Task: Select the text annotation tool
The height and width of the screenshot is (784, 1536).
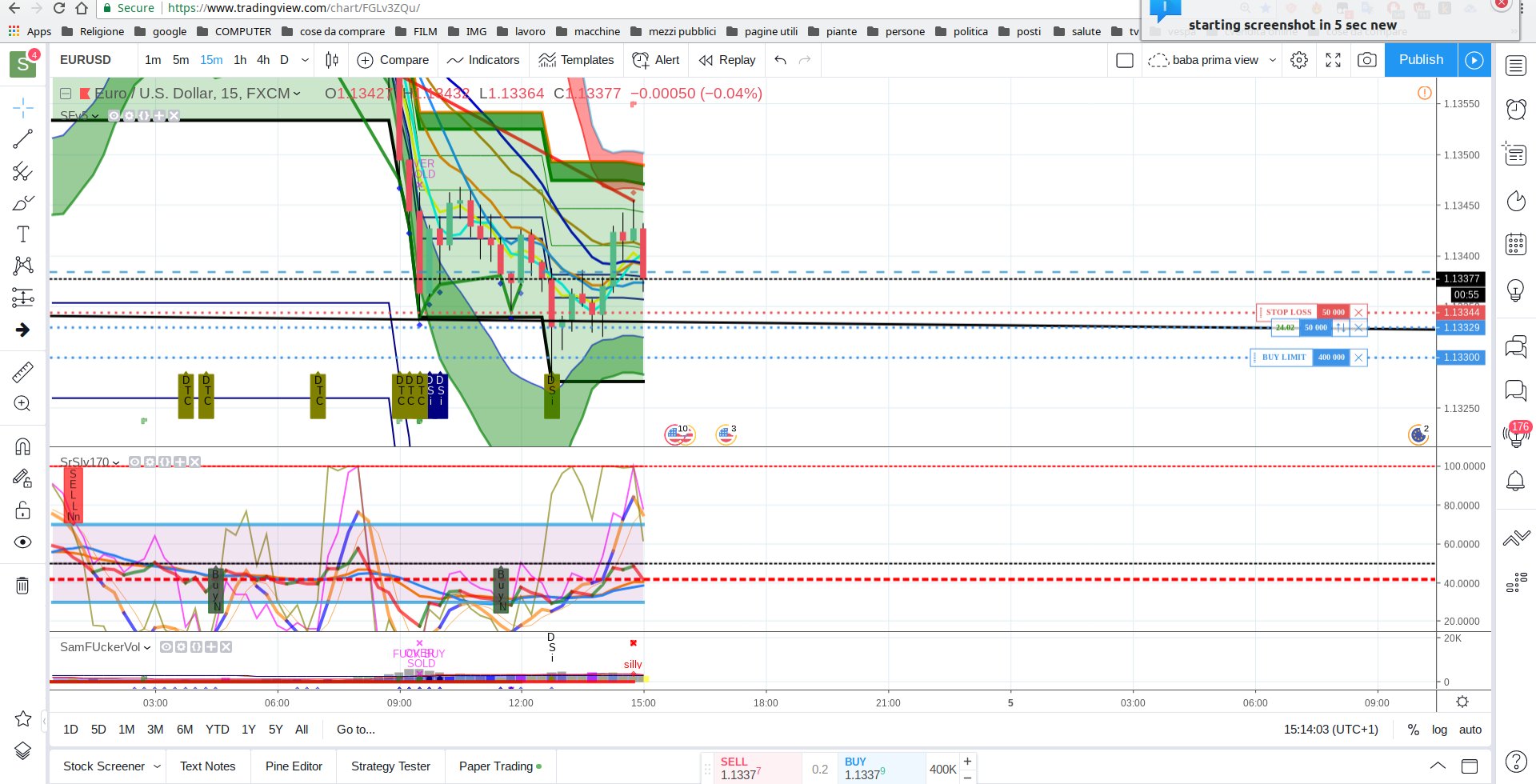Action: 22,234
